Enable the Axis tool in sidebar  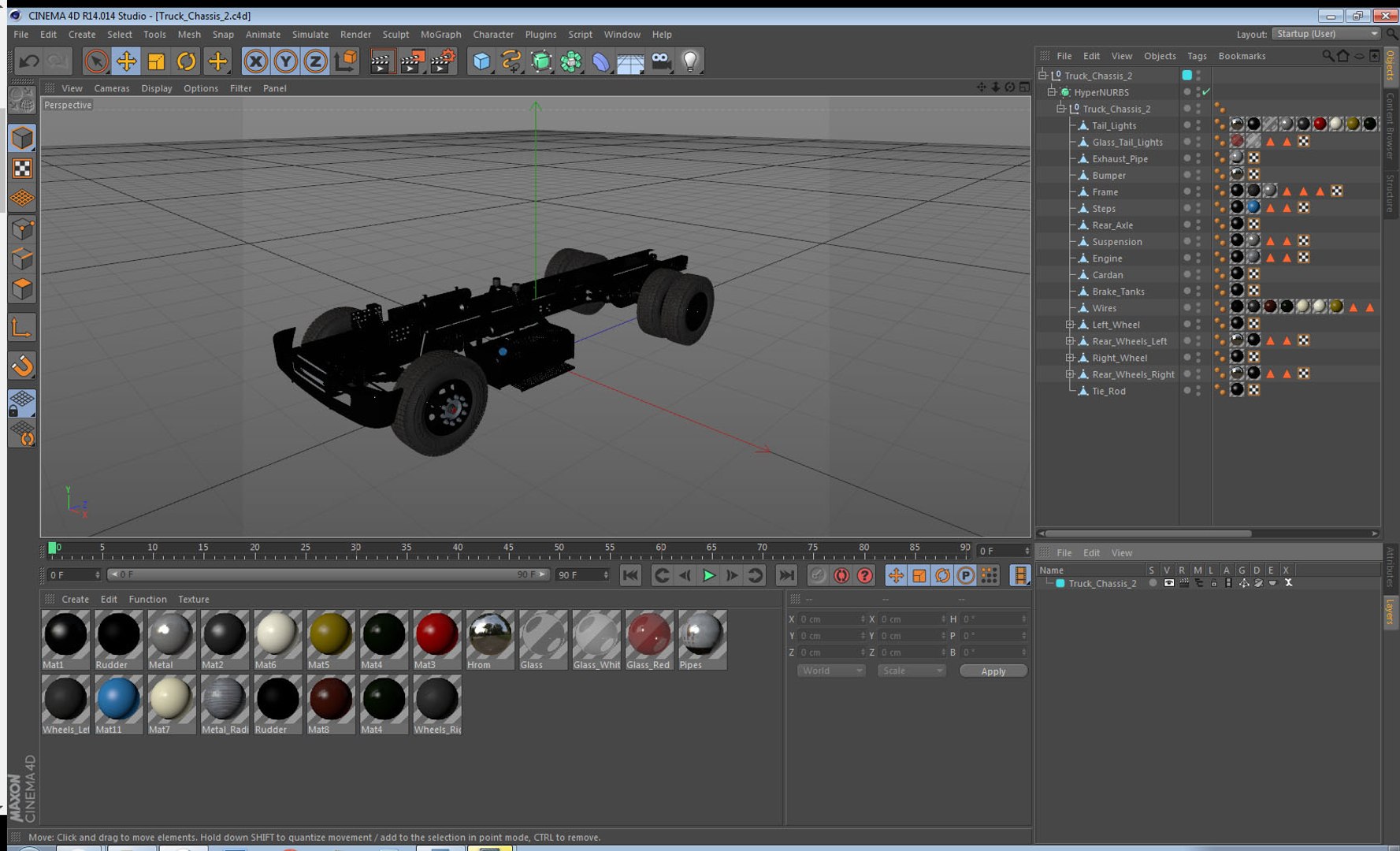click(x=22, y=328)
